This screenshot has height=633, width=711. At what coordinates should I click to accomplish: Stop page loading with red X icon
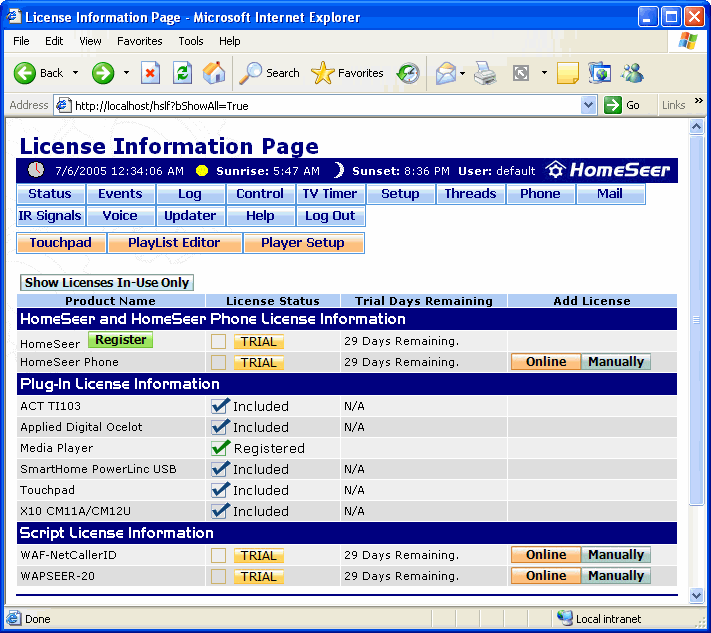point(150,73)
